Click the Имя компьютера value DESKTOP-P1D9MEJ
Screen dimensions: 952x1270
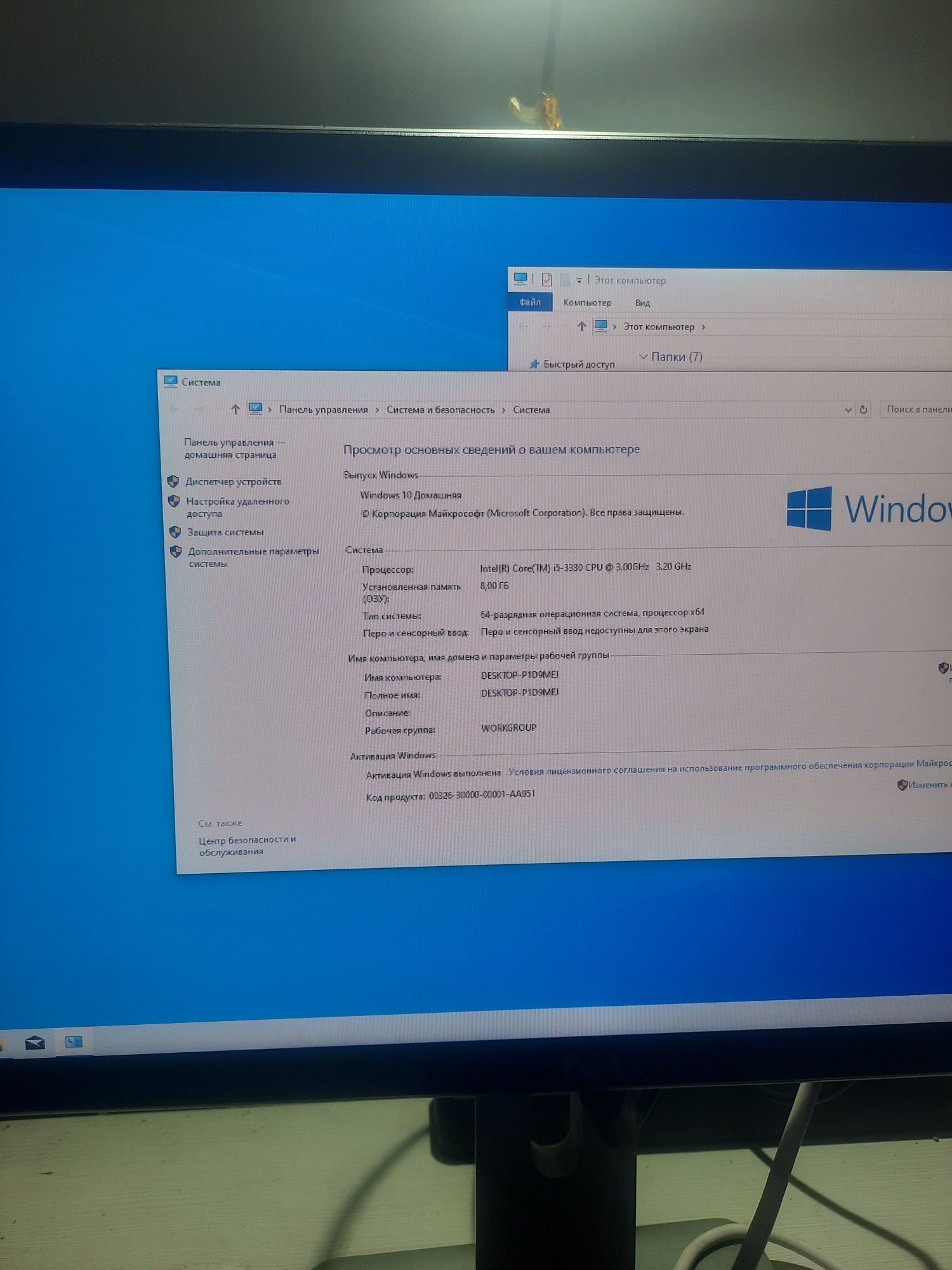(520, 674)
